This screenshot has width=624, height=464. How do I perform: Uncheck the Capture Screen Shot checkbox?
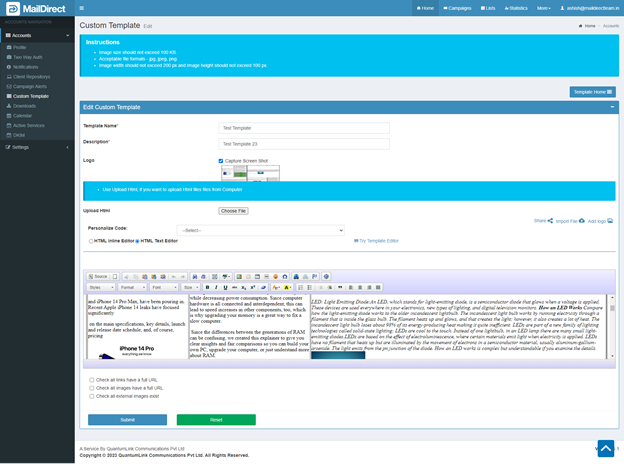tap(221, 160)
